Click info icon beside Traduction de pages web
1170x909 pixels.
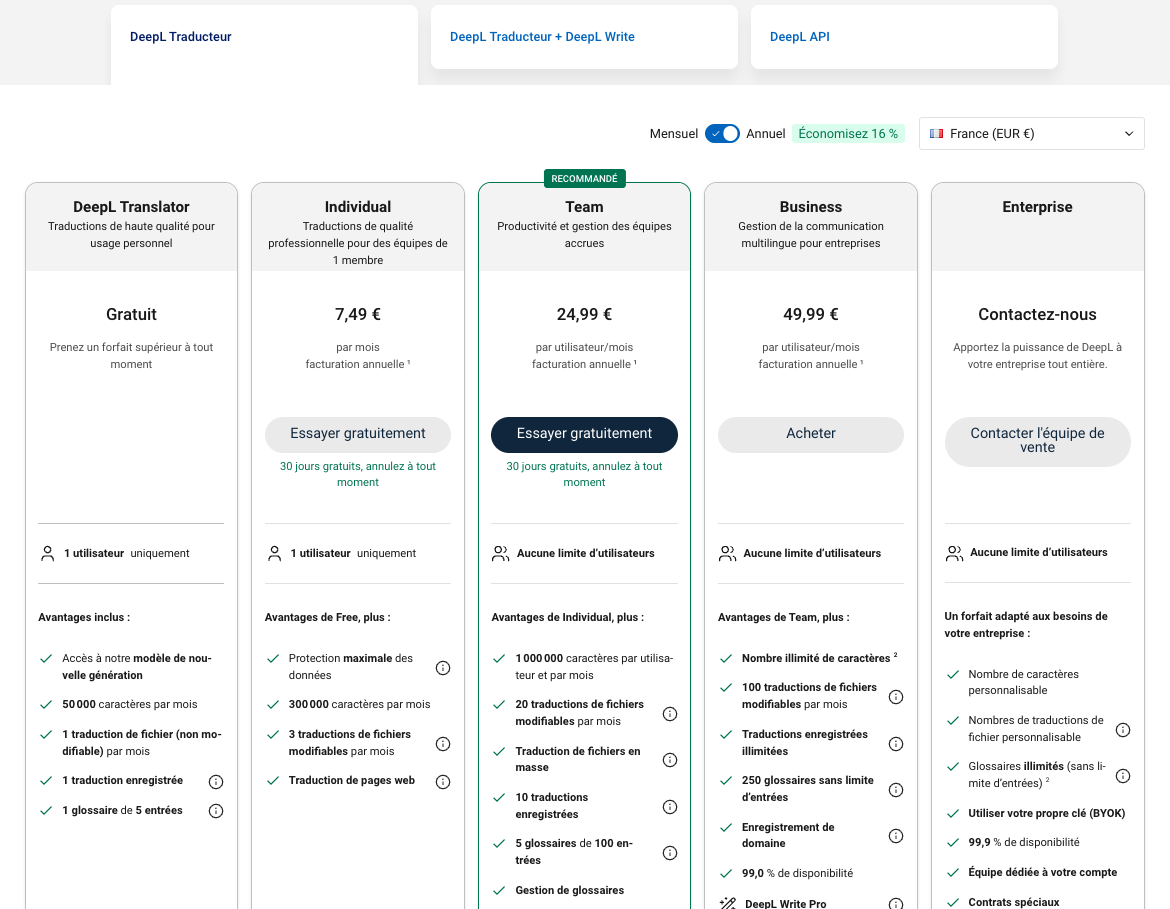[x=442, y=781]
